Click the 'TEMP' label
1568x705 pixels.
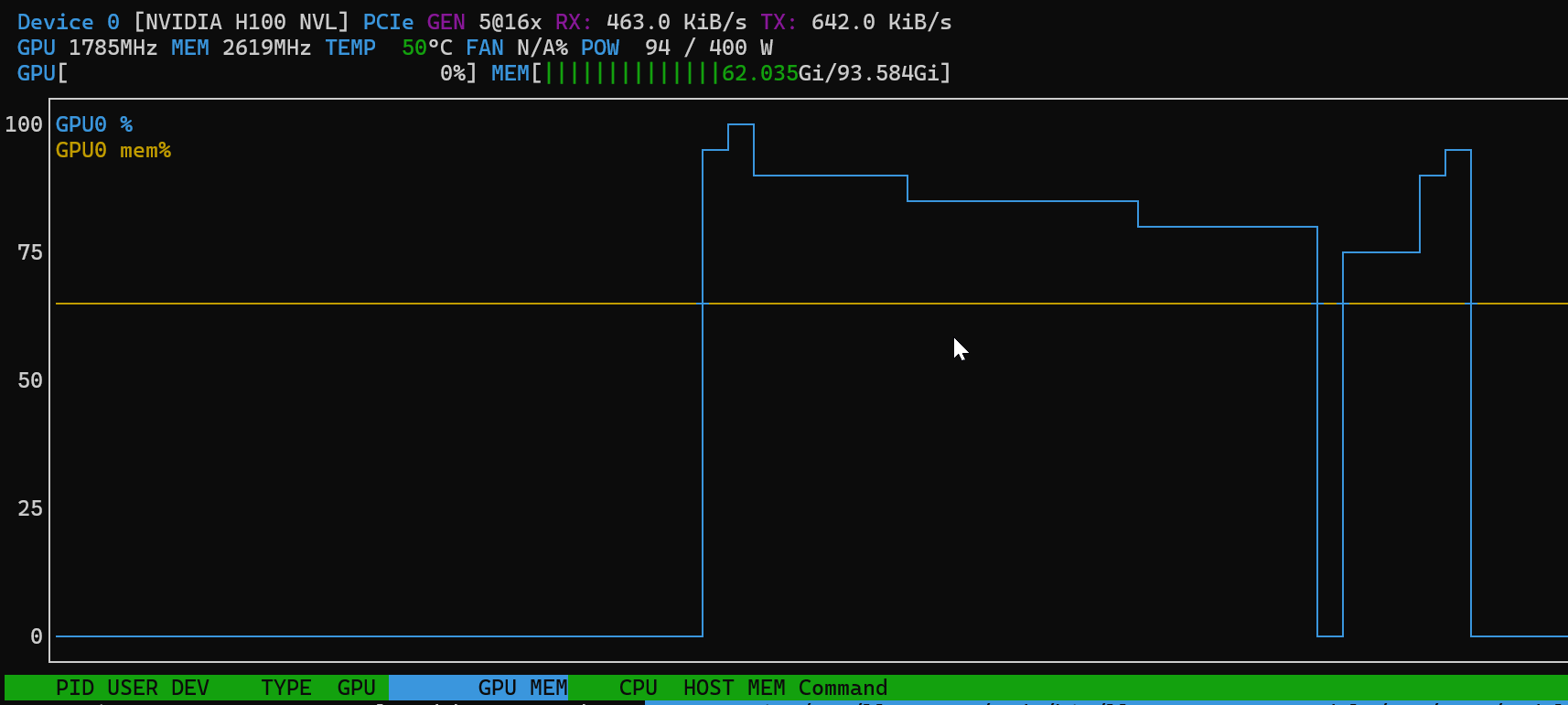350,48
